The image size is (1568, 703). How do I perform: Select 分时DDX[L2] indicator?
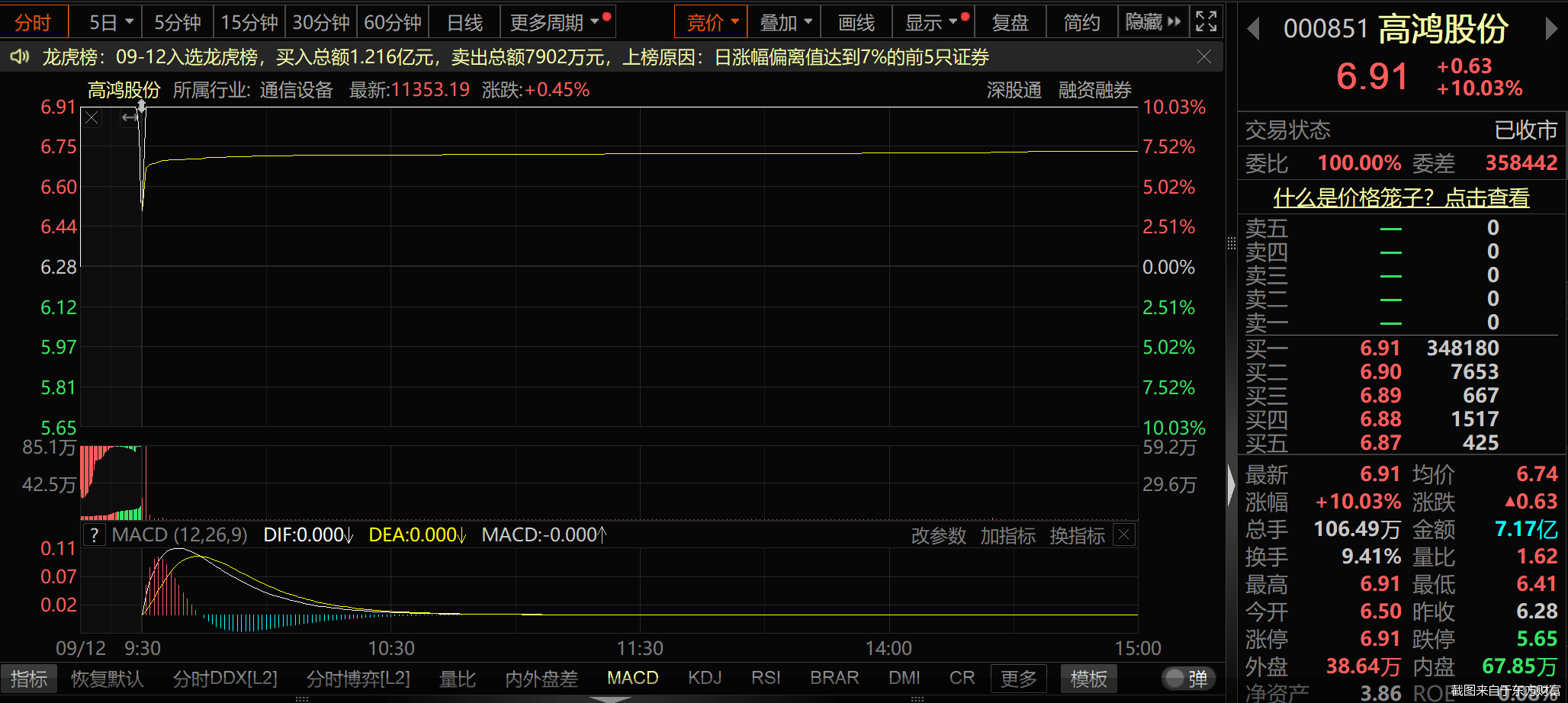point(225,679)
